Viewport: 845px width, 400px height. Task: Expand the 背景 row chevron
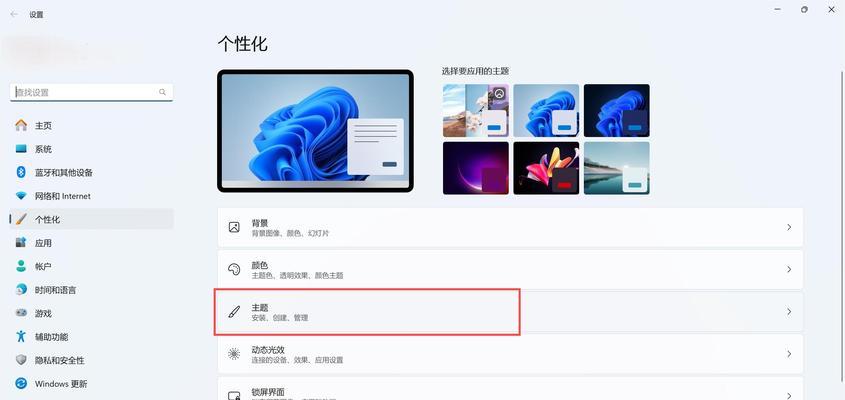tap(789, 227)
